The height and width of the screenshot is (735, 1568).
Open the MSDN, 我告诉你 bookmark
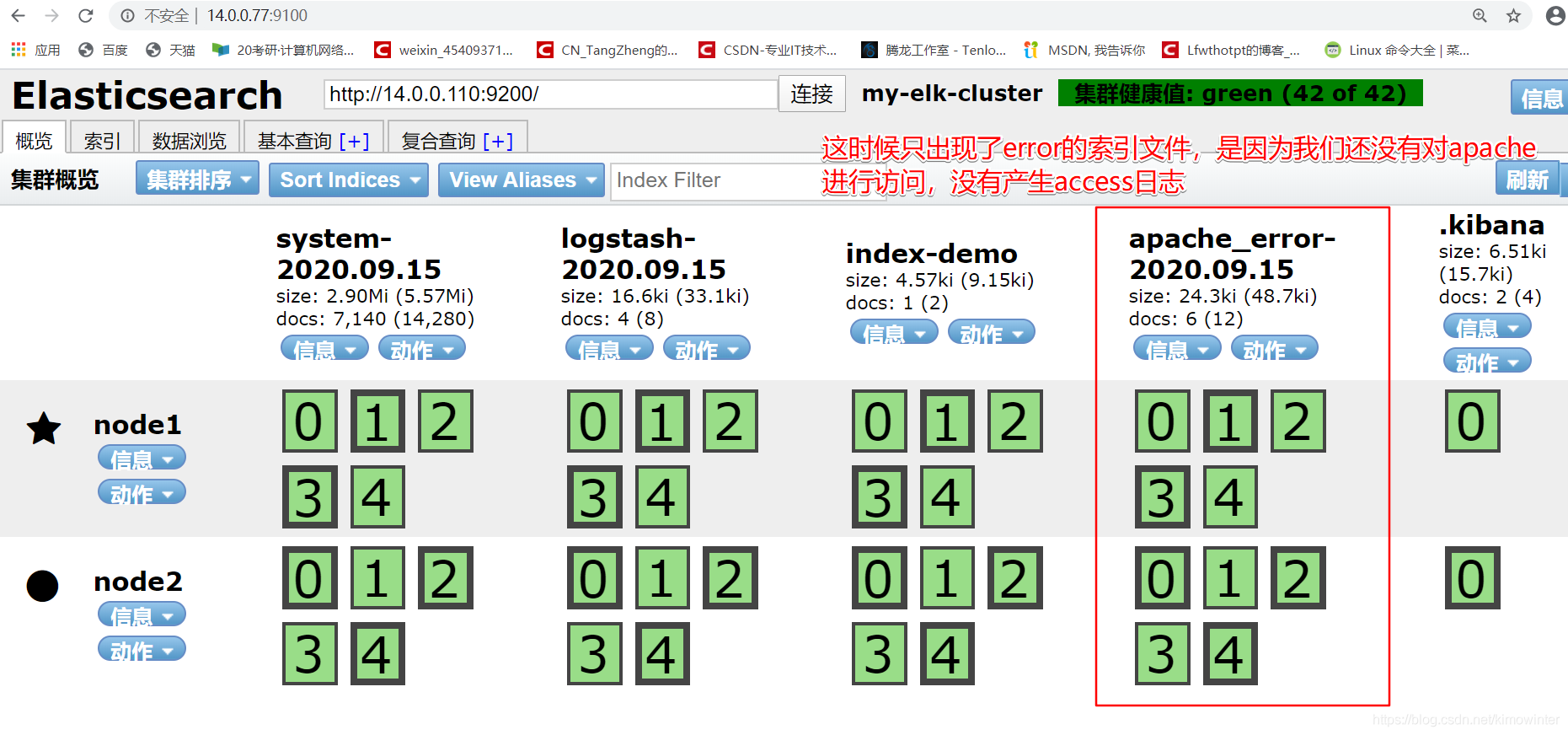(x=1084, y=50)
